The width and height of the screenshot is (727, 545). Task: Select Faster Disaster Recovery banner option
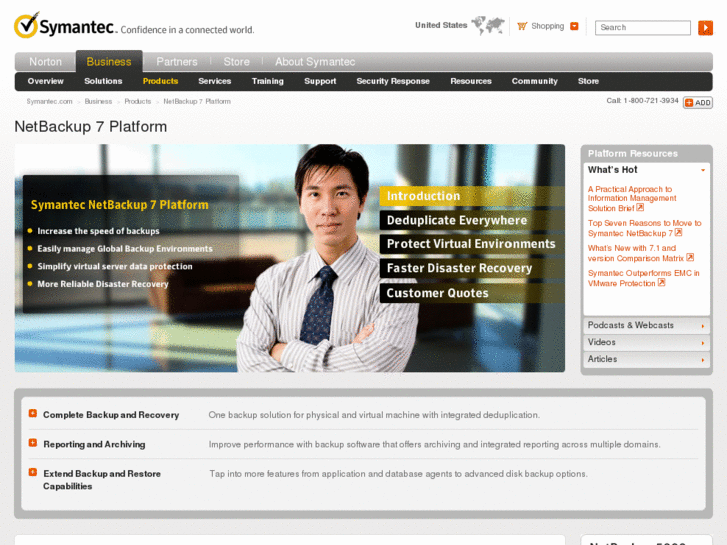click(x=472, y=268)
